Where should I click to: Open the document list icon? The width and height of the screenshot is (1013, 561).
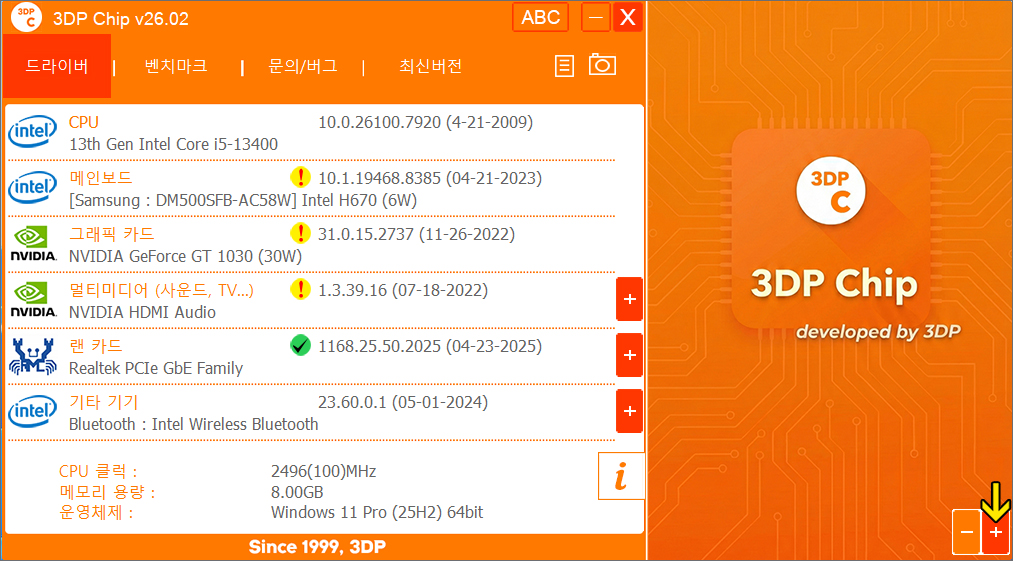click(565, 66)
